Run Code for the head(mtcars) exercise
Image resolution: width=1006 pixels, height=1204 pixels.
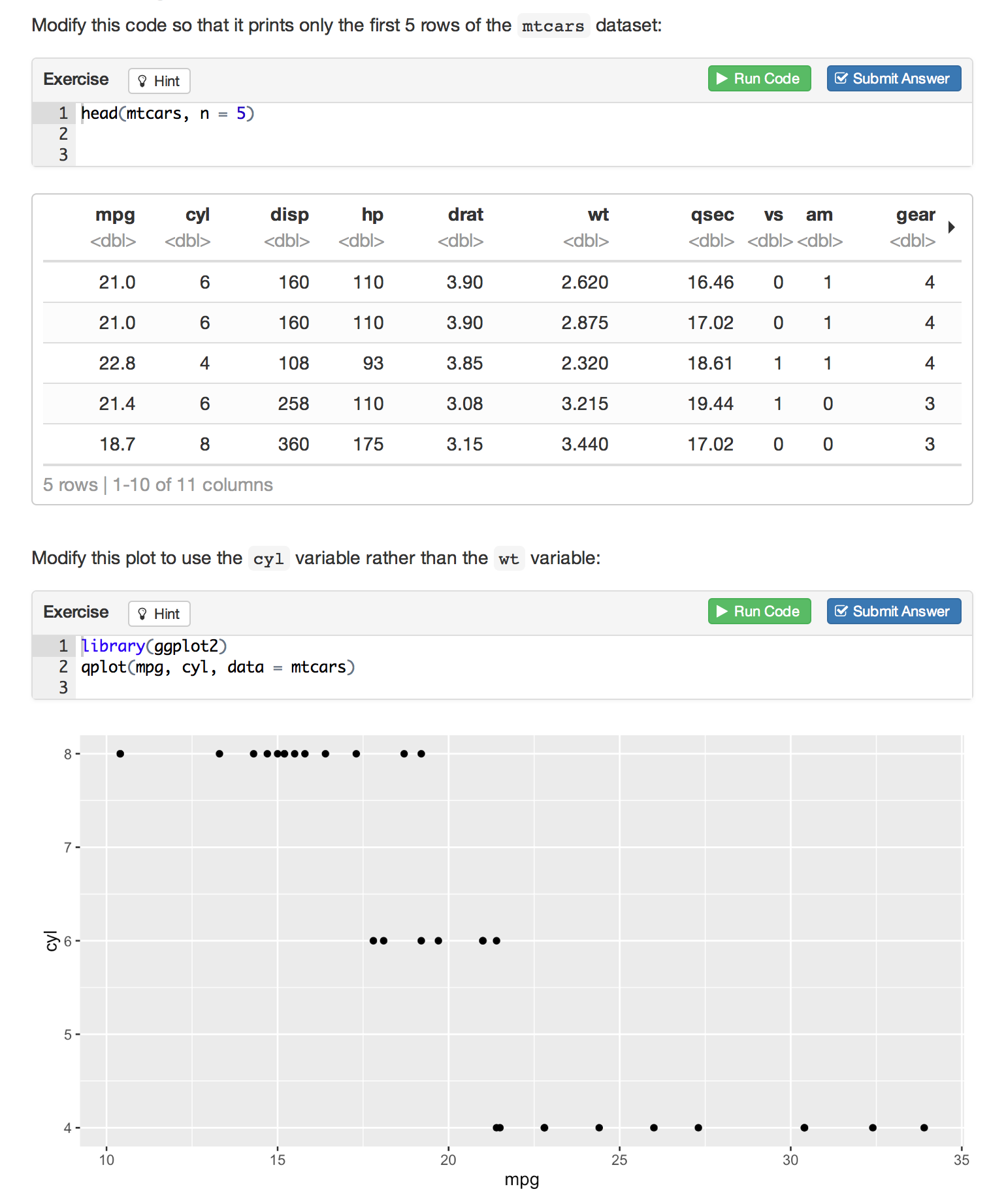point(759,78)
